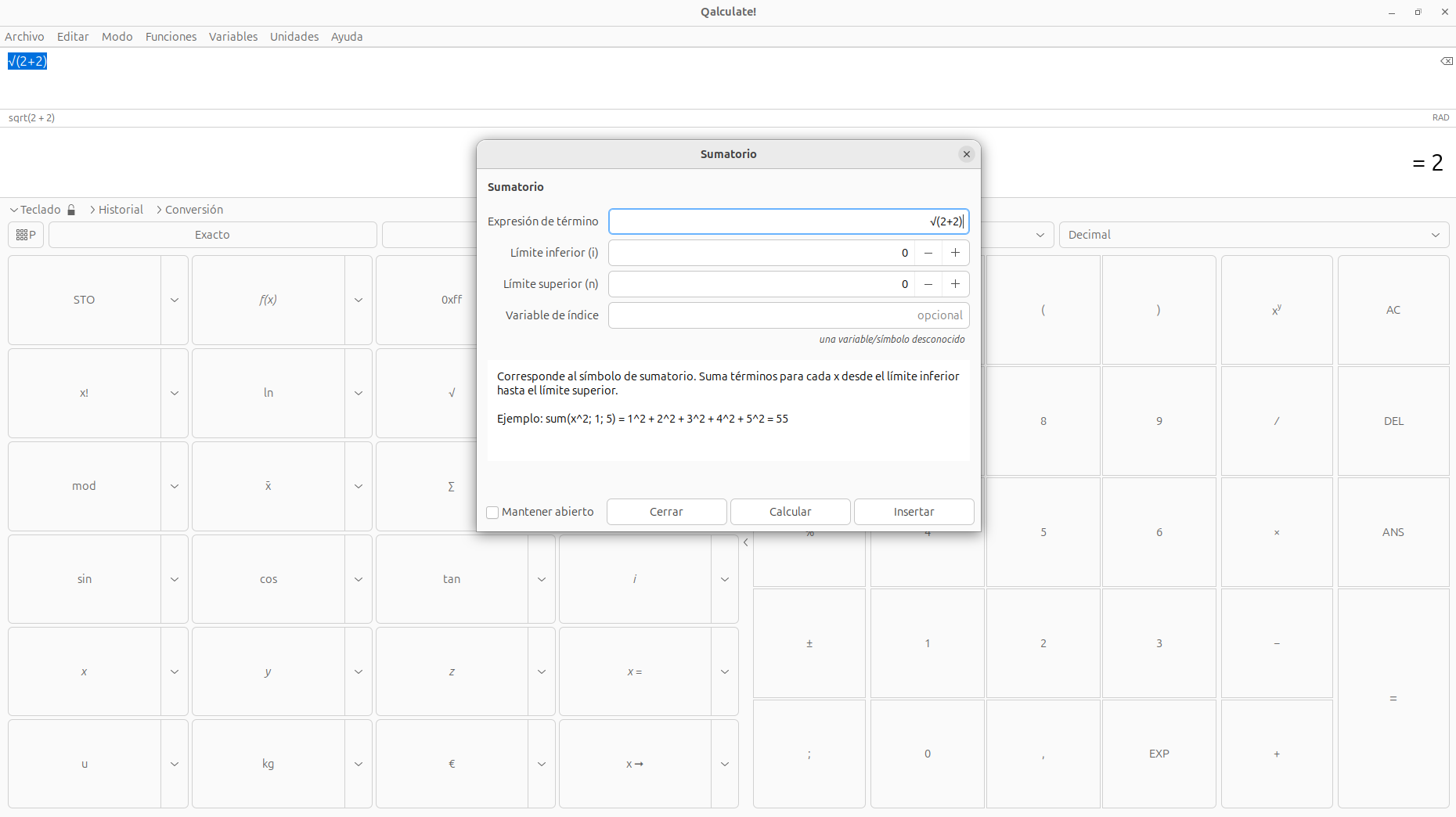
Task: Open the Unidades menu
Action: (294, 37)
